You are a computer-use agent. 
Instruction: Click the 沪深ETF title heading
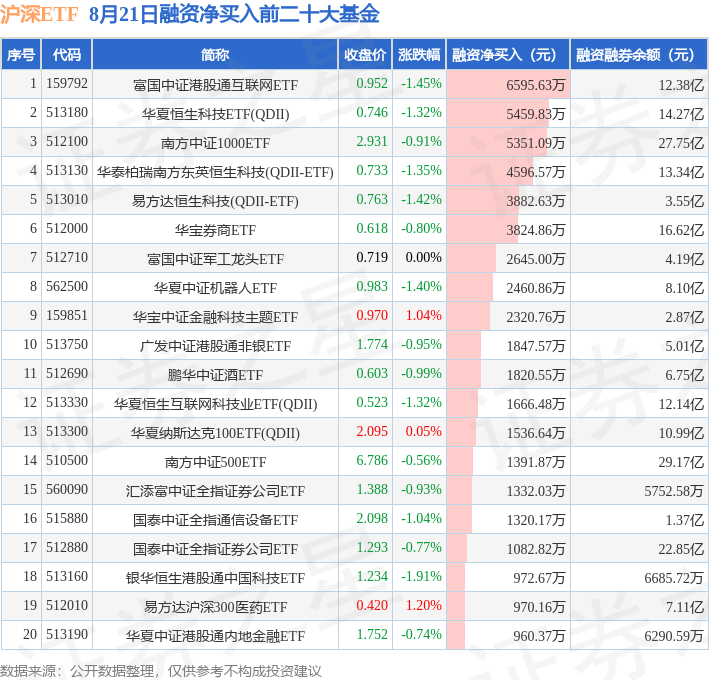pos(39,14)
